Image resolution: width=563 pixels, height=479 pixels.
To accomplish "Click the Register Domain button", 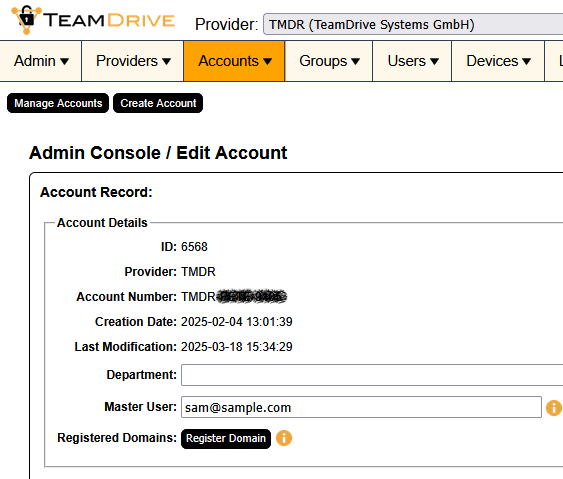I will (226, 439).
